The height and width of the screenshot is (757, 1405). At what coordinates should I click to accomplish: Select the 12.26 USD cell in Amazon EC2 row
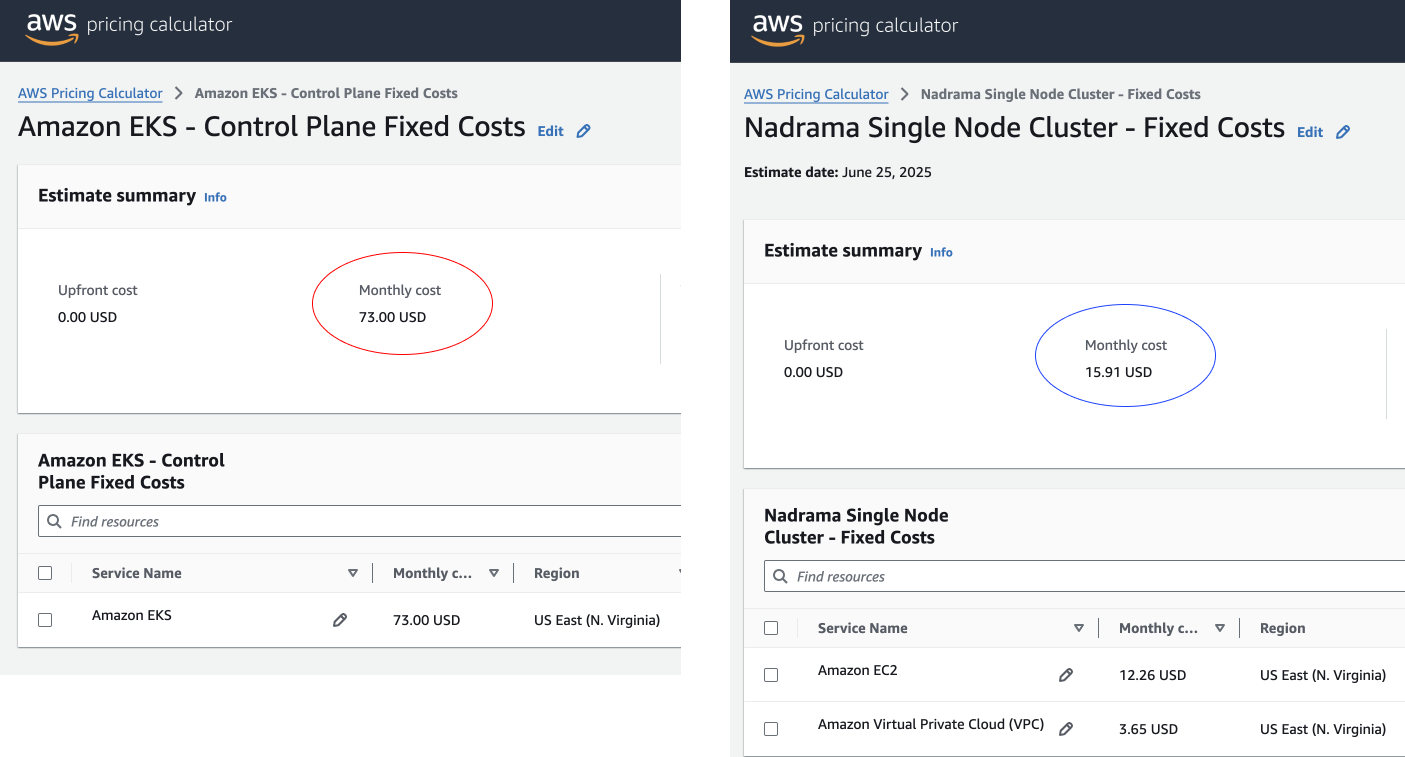click(1152, 675)
